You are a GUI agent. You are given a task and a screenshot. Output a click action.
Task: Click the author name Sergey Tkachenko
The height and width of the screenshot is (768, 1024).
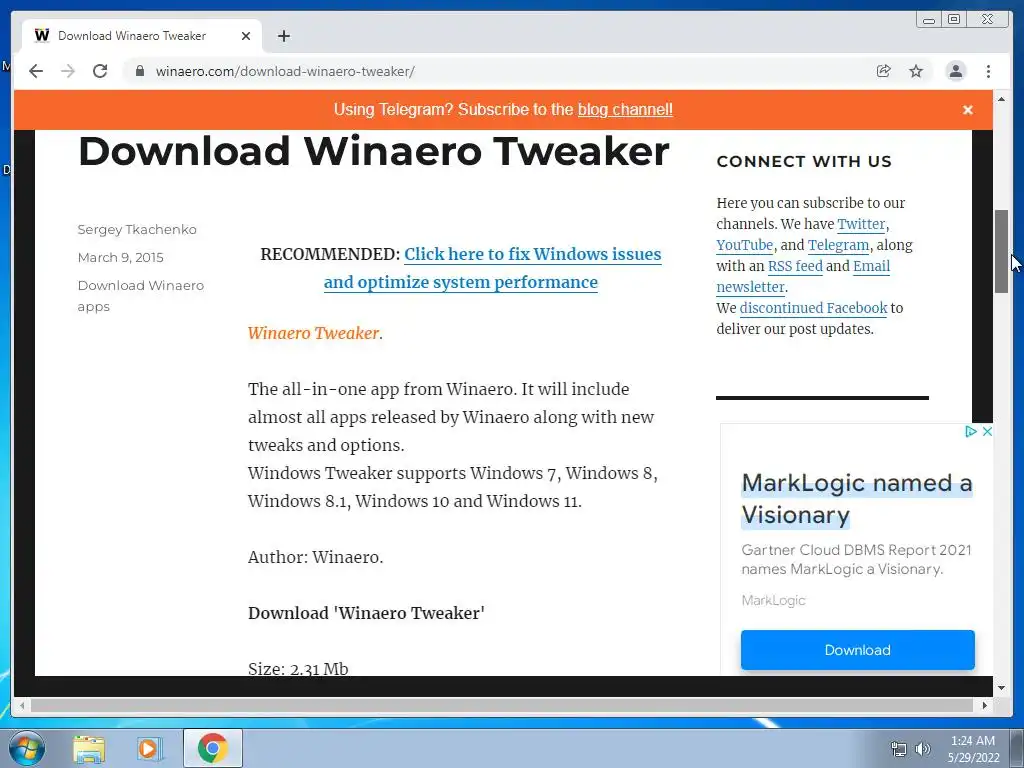(137, 229)
